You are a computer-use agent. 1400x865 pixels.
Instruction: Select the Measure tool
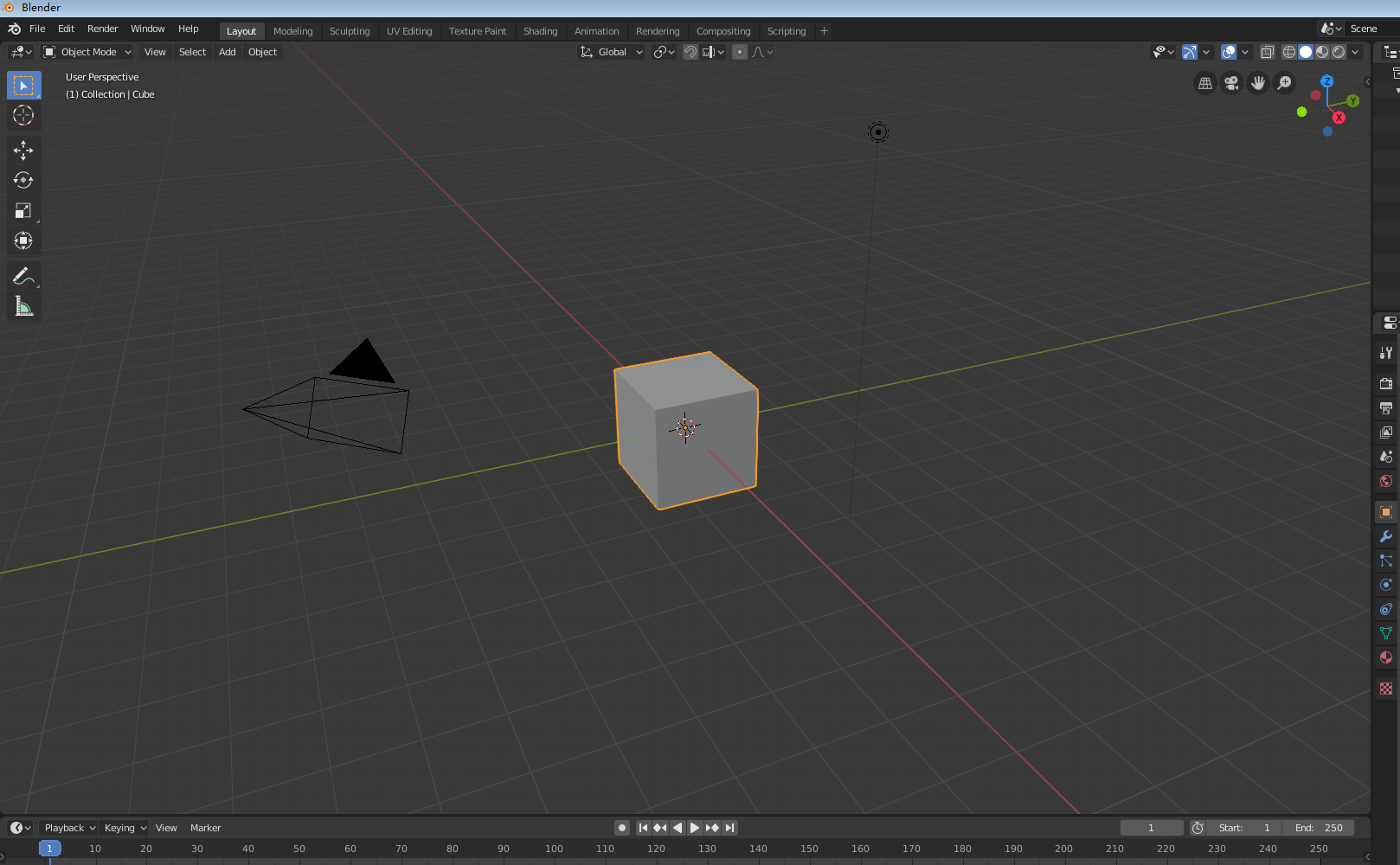23,305
